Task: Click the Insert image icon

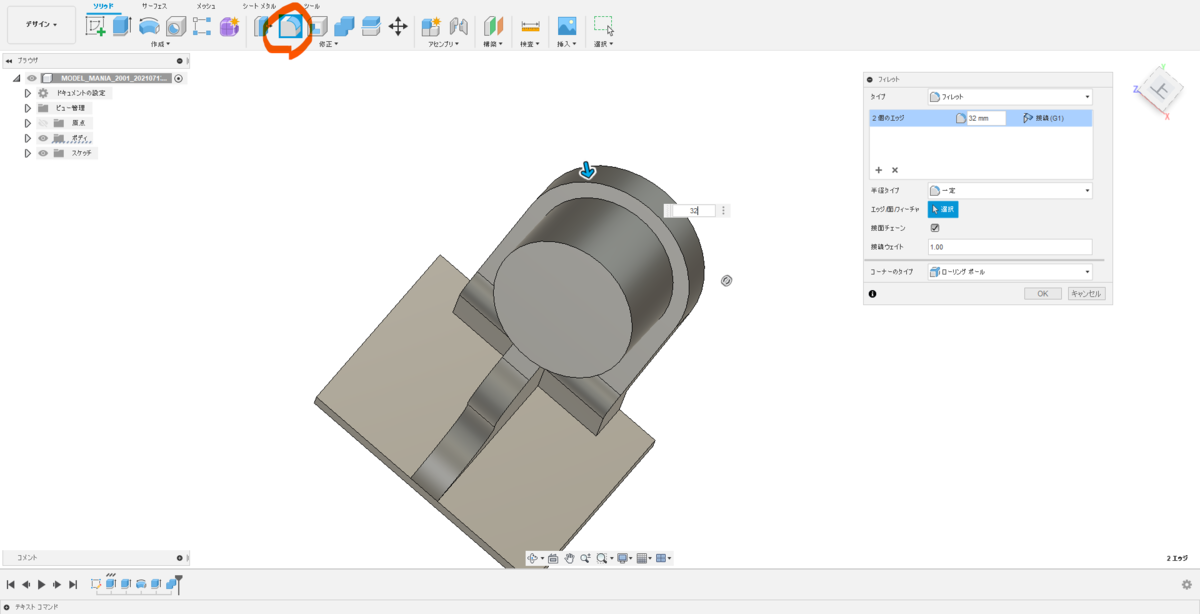Action: coord(567,27)
